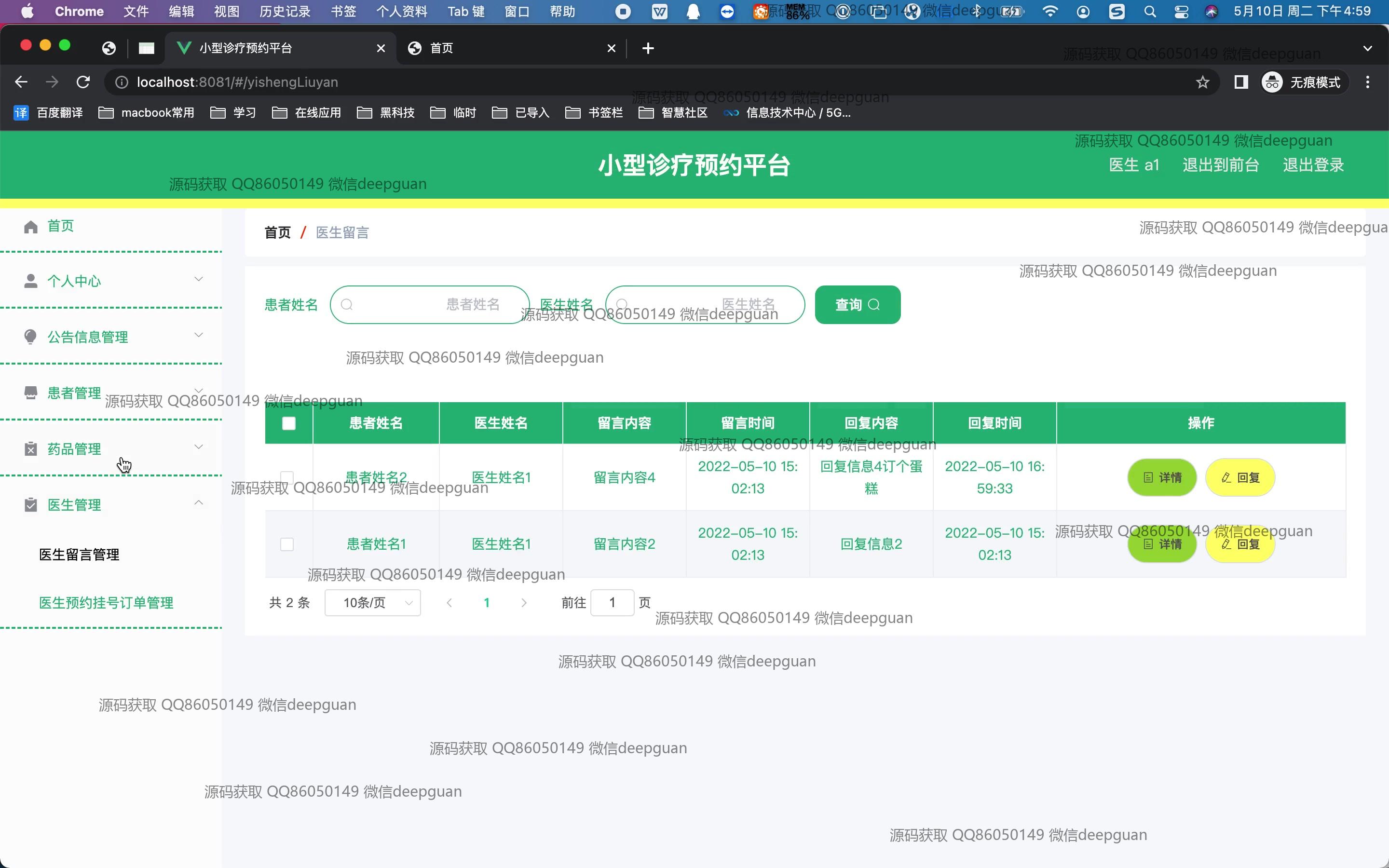The height and width of the screenshot is (868, 1389).
Task: Click 回复 for the 留言内容4 row
Action: click(x=1240, y=477)
